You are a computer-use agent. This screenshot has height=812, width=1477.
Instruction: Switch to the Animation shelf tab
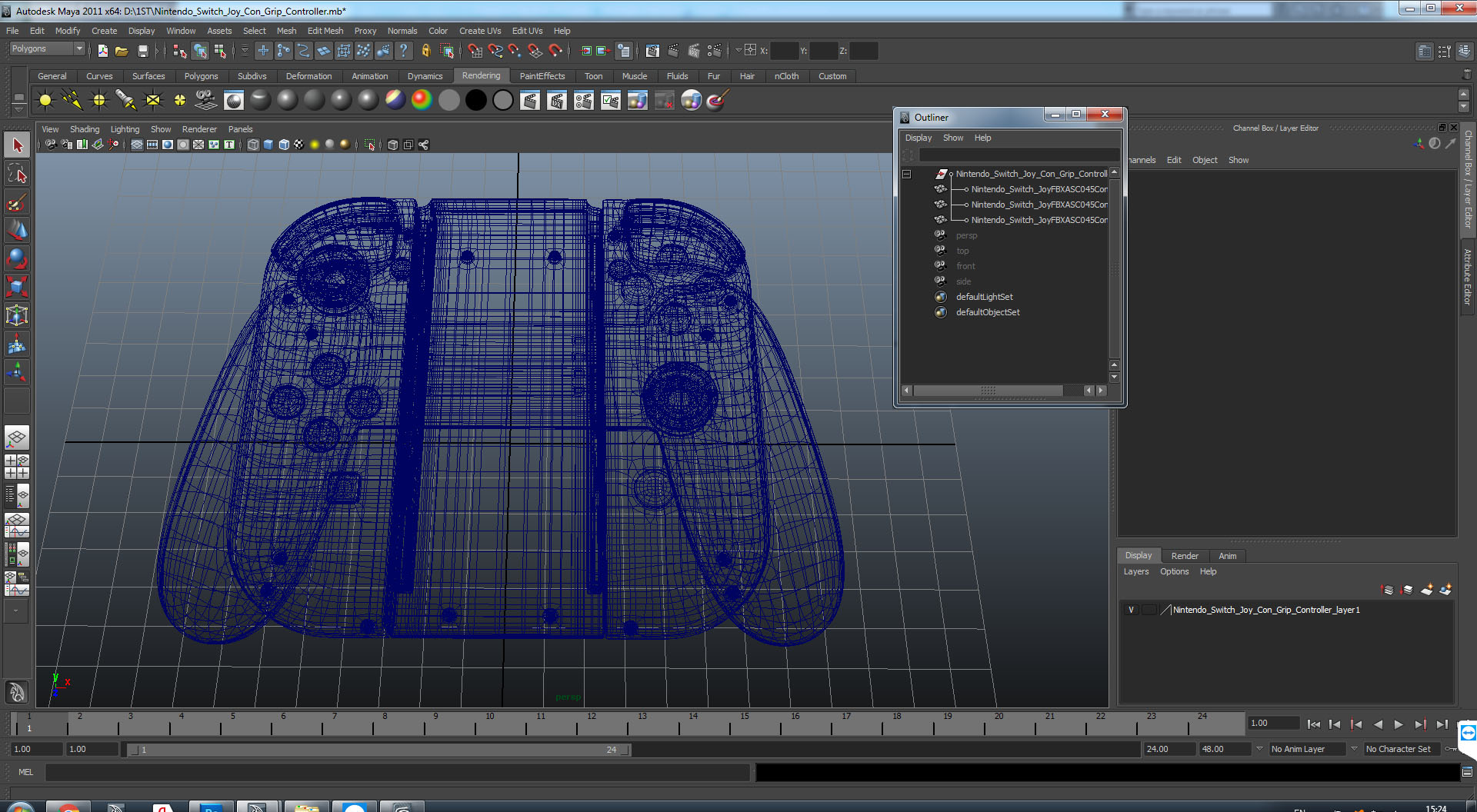point(370,76)
